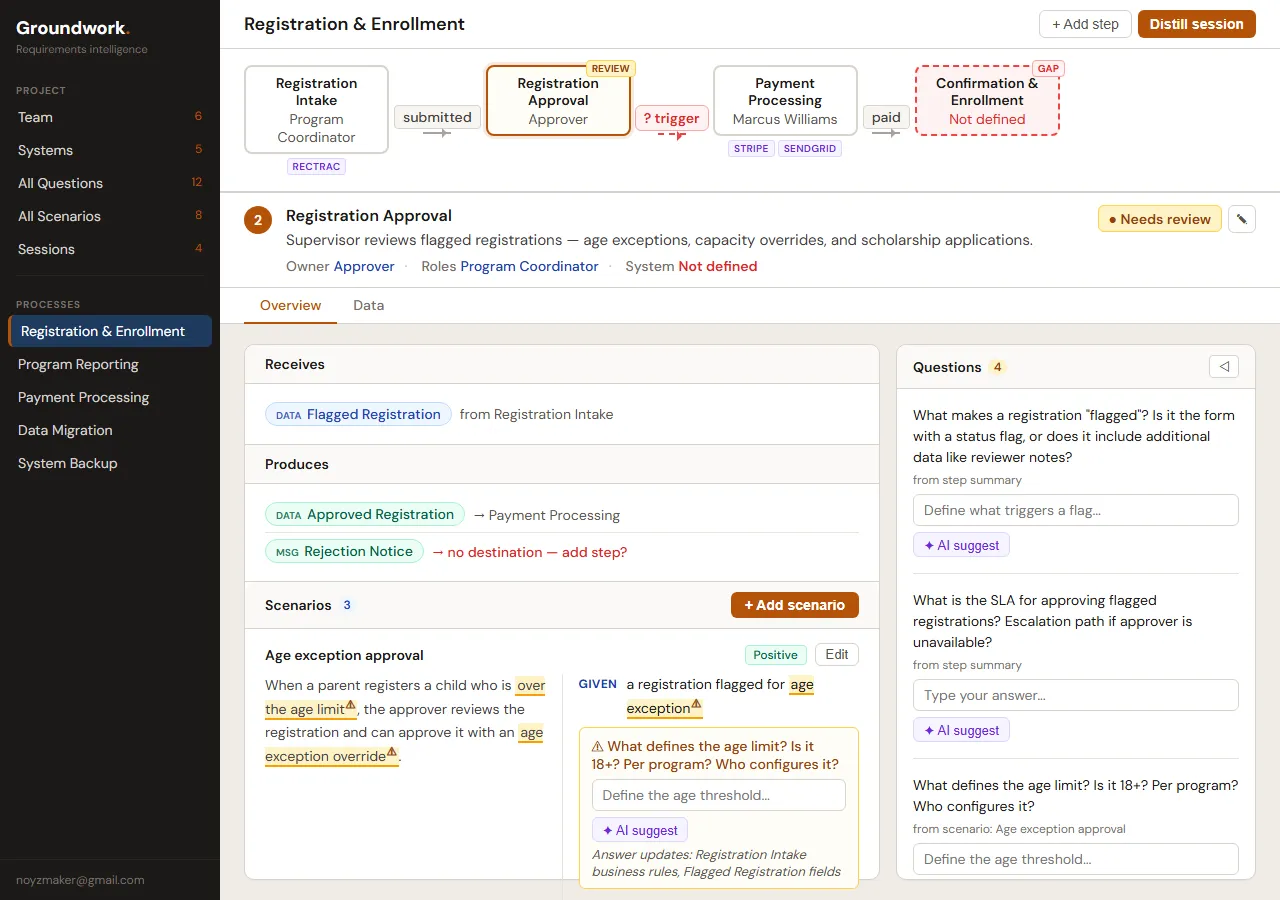Click the 'Define what triggers a flag' field
Viewport: 1280px width, 900px height.
1075,510
